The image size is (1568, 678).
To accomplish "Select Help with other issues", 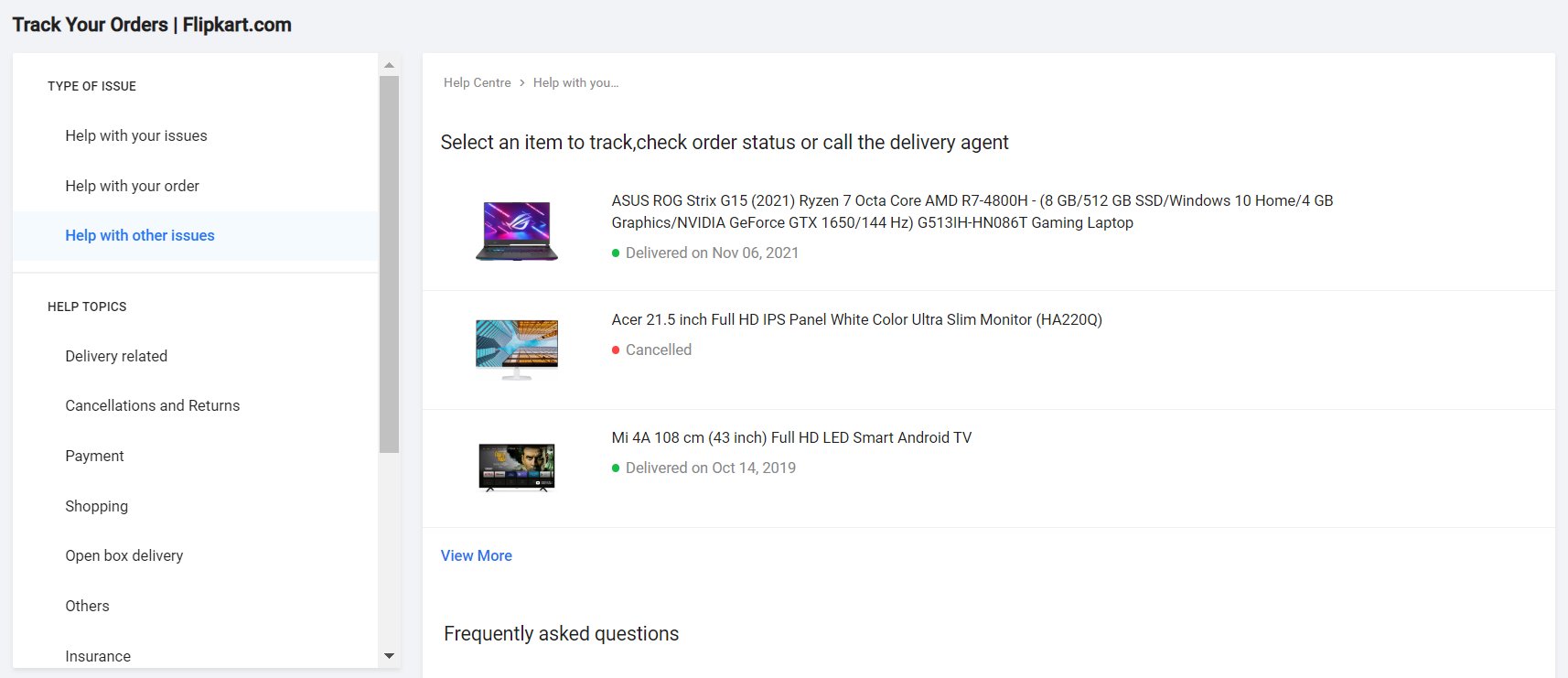I will 140,235.
